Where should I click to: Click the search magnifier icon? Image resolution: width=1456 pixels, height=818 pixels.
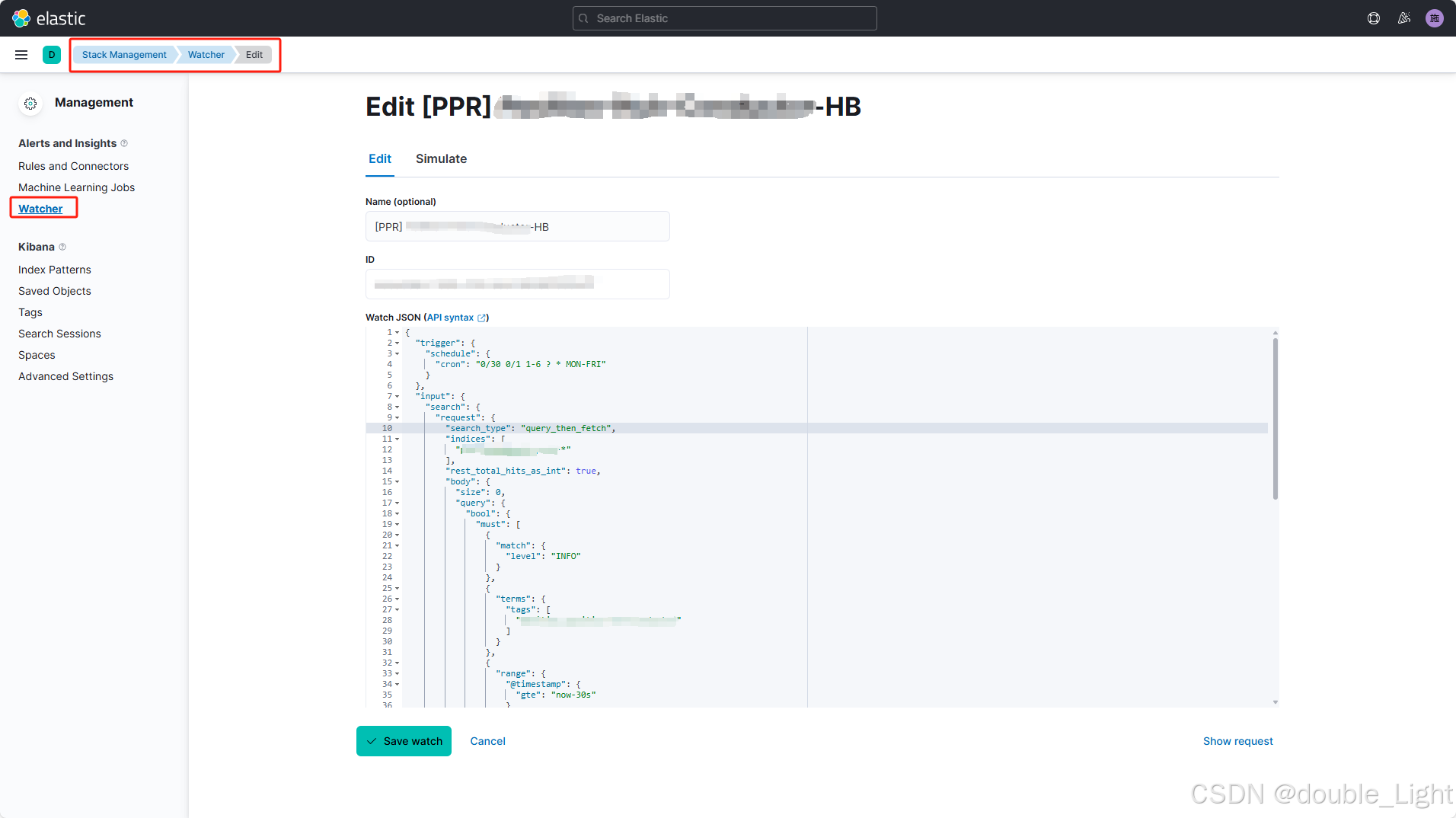point(583,18)
